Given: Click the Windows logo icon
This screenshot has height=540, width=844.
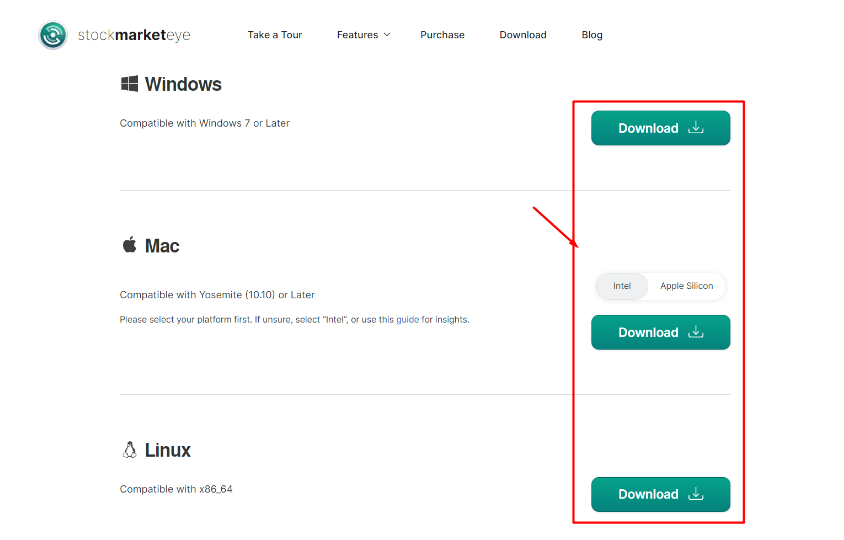Looking at the screenshot, I should [129, 84].
